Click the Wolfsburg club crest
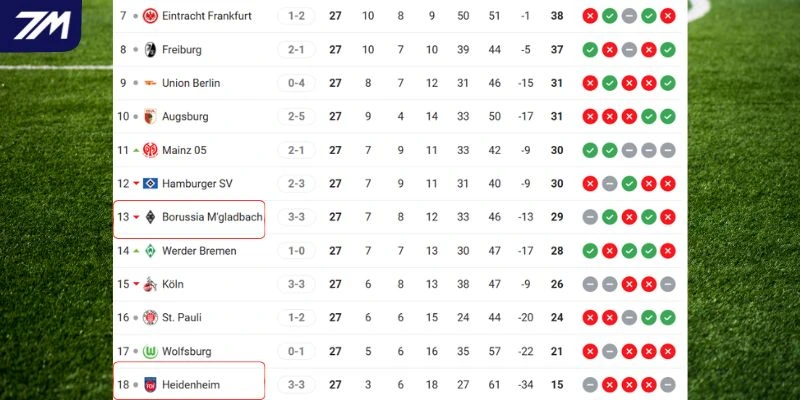 click(x=150, y=351)
